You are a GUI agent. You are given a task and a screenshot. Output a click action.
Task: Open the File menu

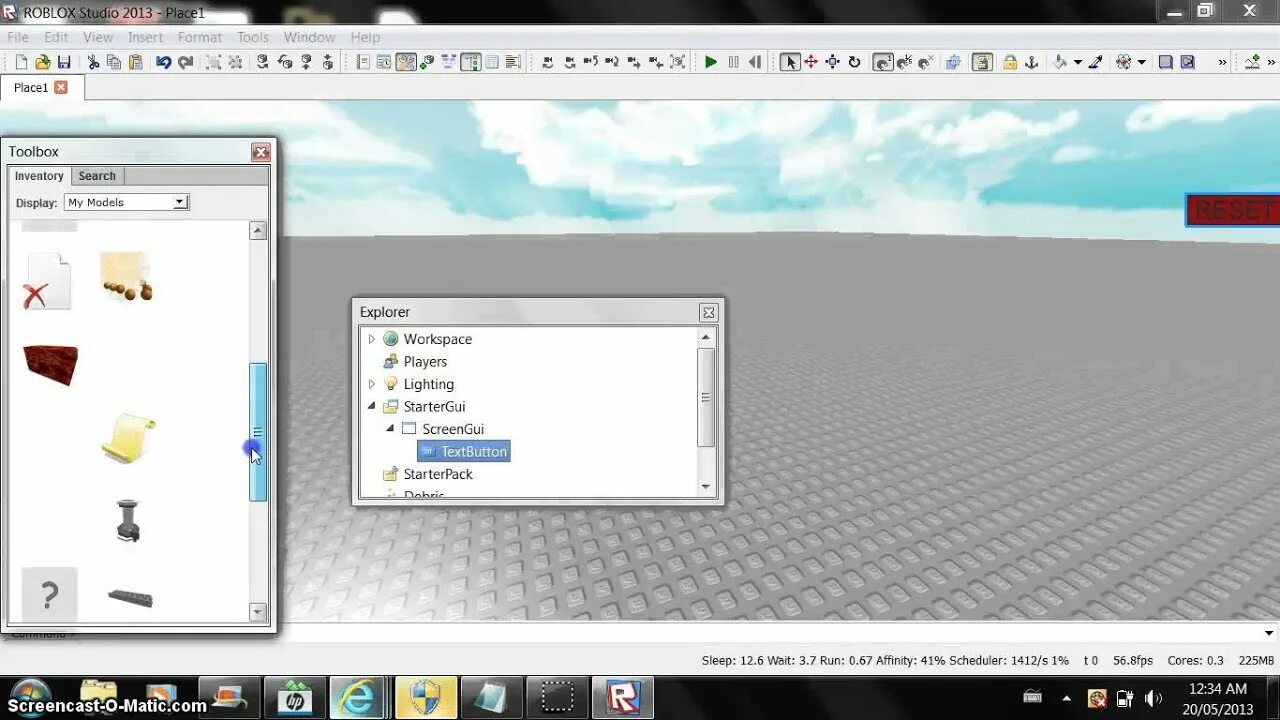(18, 37)
